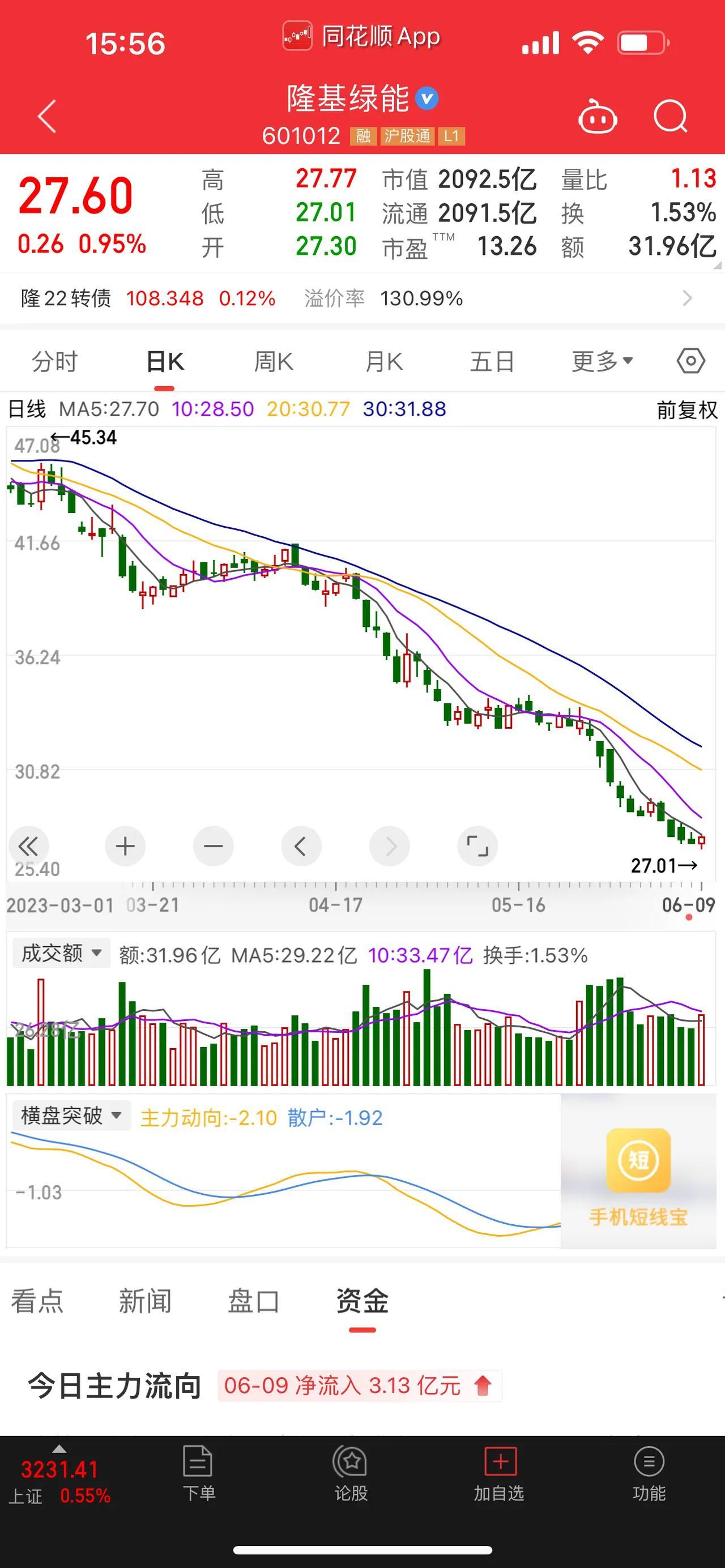Tap the 主力动向:-2.10 label

pyautogui.click(x=208, y=1118)
